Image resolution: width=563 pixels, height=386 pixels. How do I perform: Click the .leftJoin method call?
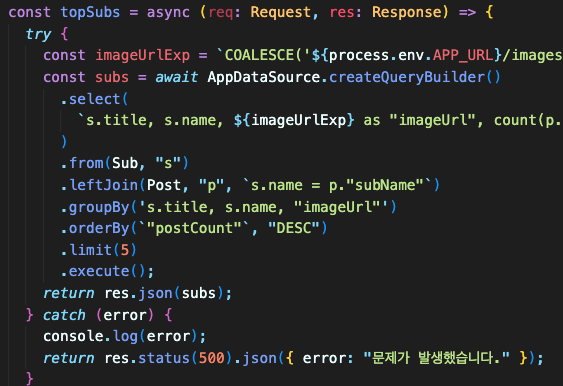[x=99, y=185]
